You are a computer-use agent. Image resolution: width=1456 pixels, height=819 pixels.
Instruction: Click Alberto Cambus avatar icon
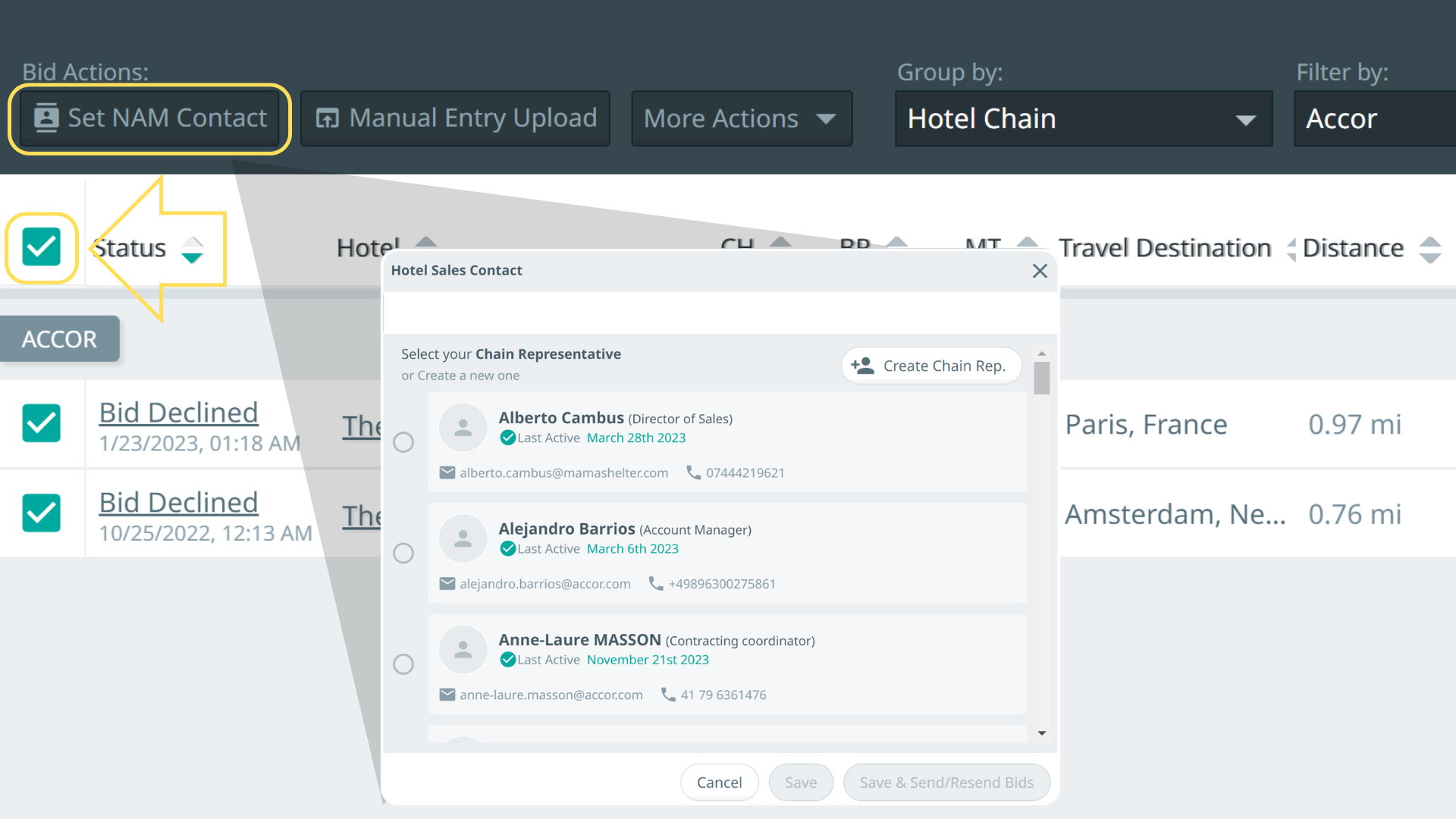(x=463, y=428)
